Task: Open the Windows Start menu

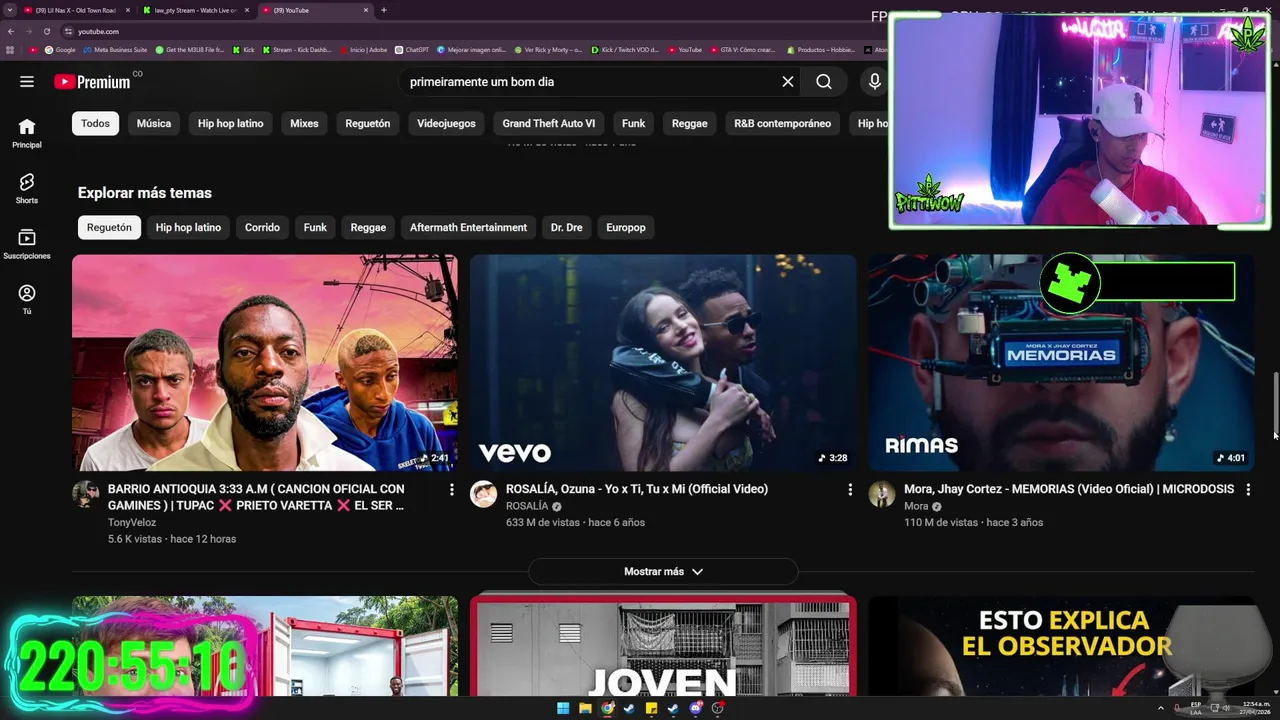Action: 563,708
